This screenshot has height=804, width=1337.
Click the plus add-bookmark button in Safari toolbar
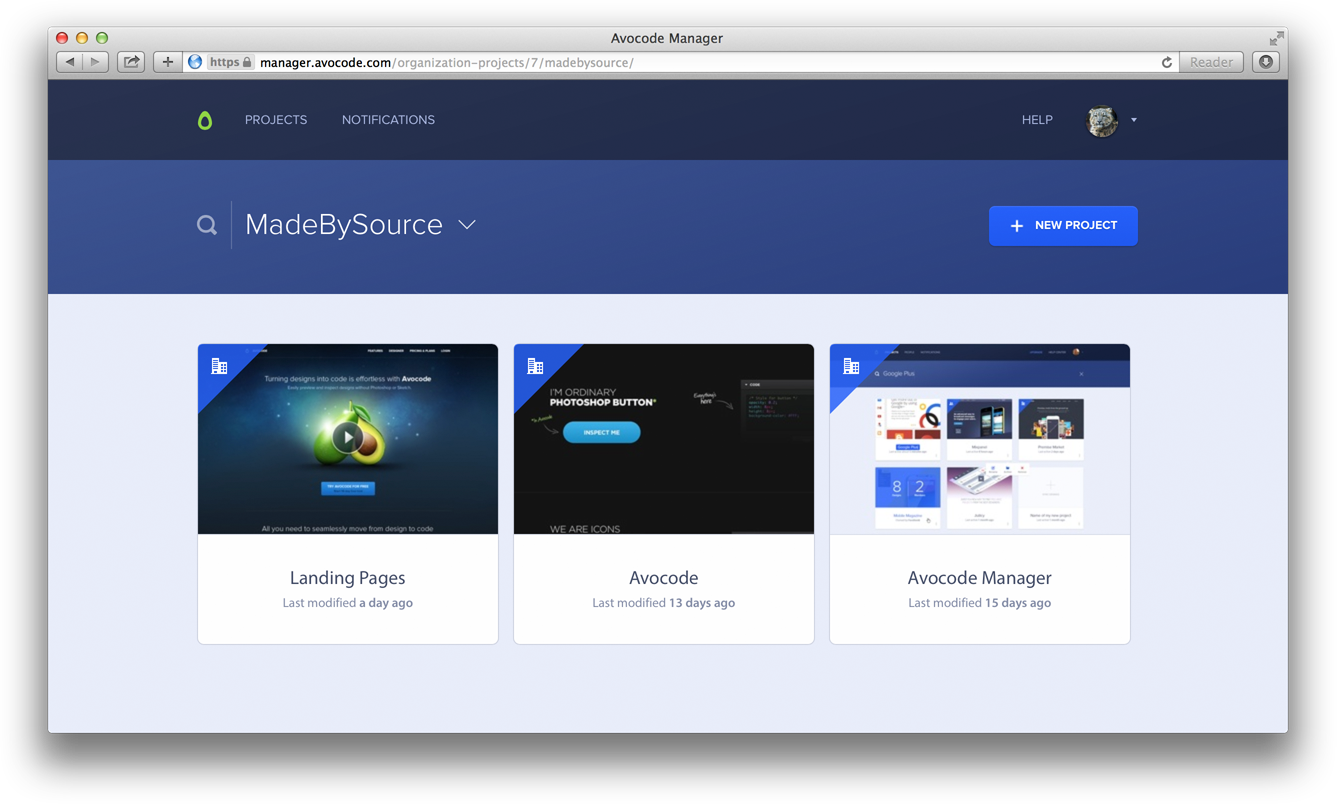(167, 62)
